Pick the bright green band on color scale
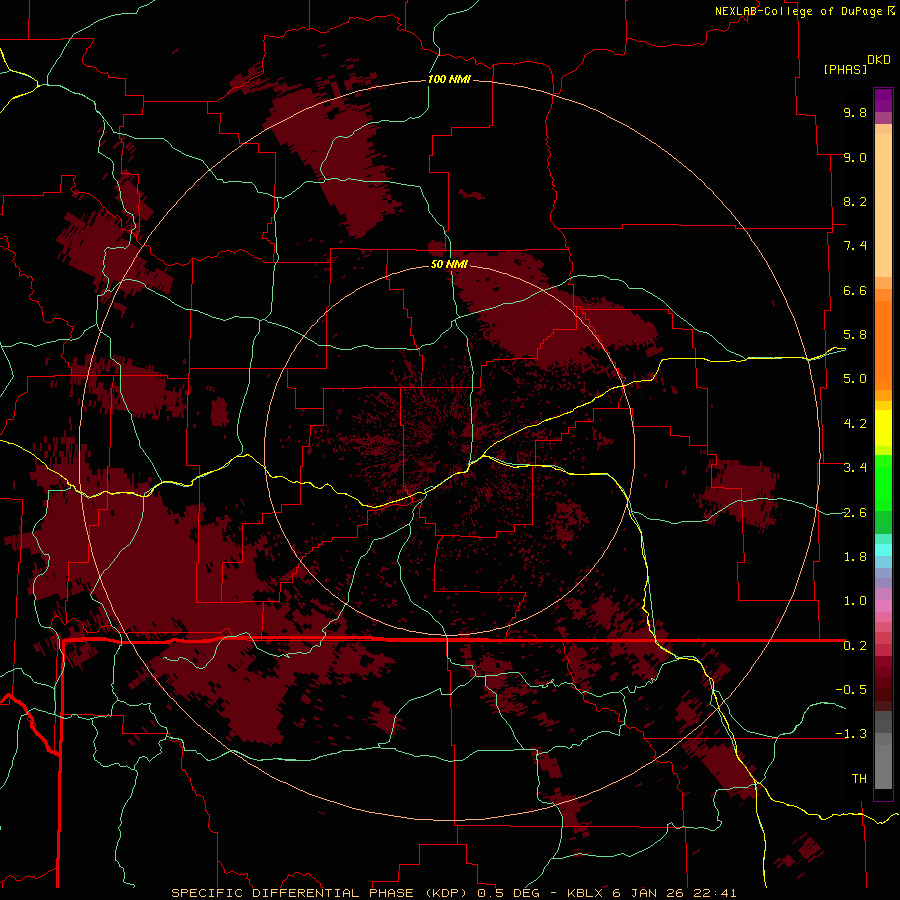 coord(883,483)
